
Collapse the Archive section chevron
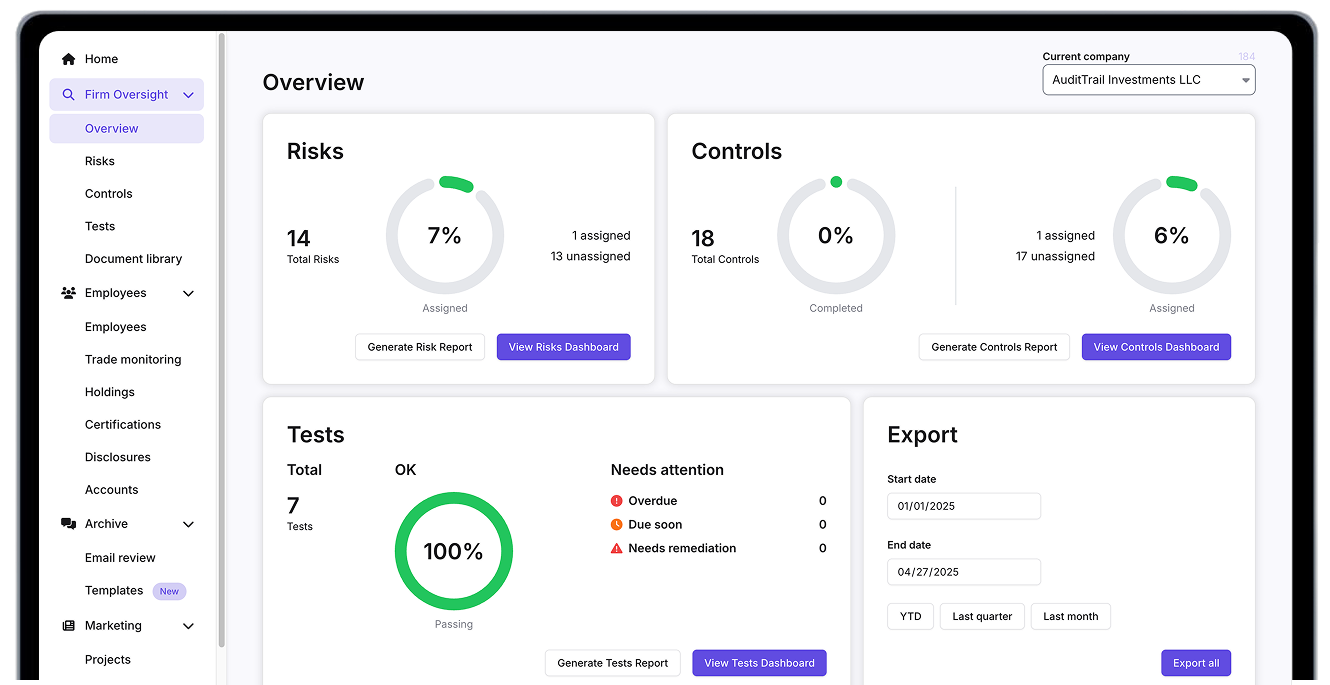point(188,524)
